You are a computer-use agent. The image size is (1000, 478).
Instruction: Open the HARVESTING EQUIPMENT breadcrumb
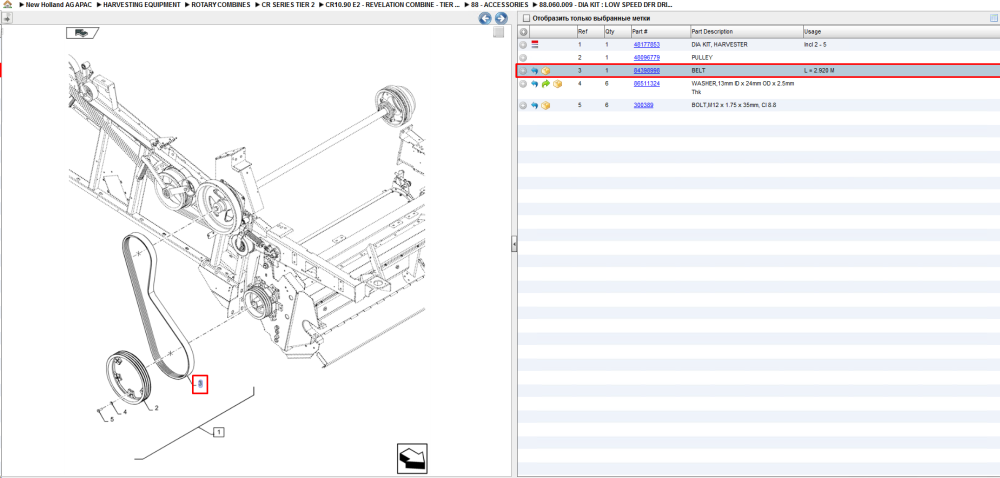[x=141, y=4]
